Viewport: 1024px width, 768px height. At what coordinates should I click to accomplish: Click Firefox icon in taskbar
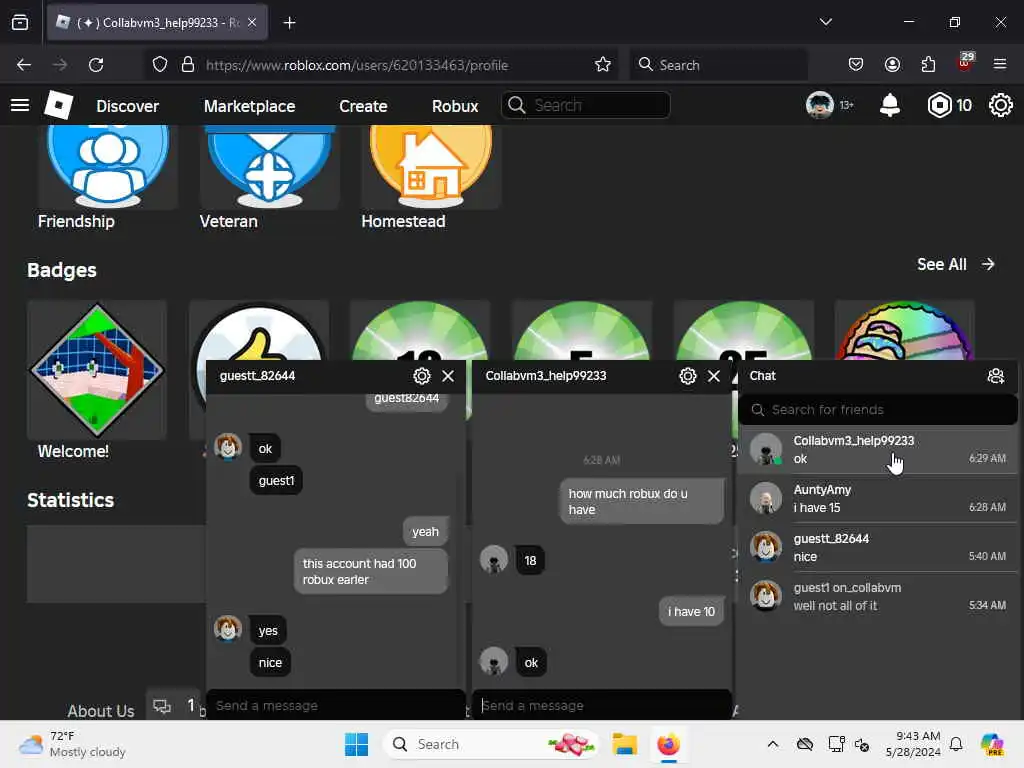(x=668, y=744)
